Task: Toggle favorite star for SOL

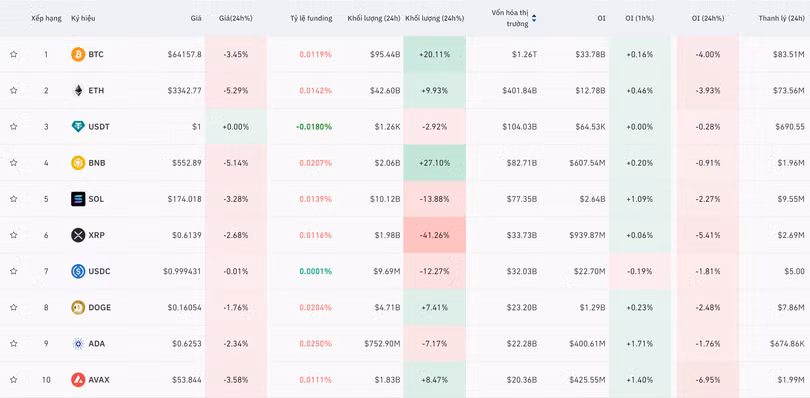Action: tap(13, 199)
